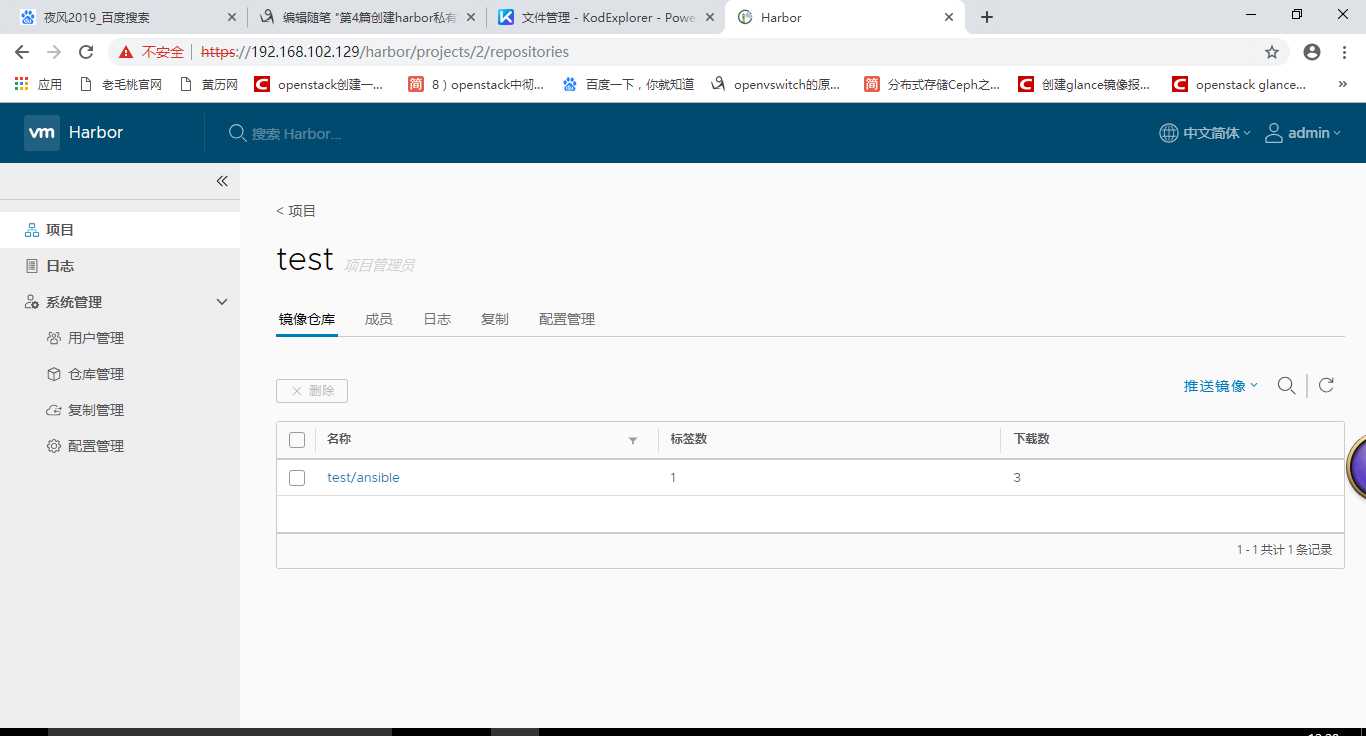
Task: Open the name column filter icon
Action: (632, 440)
